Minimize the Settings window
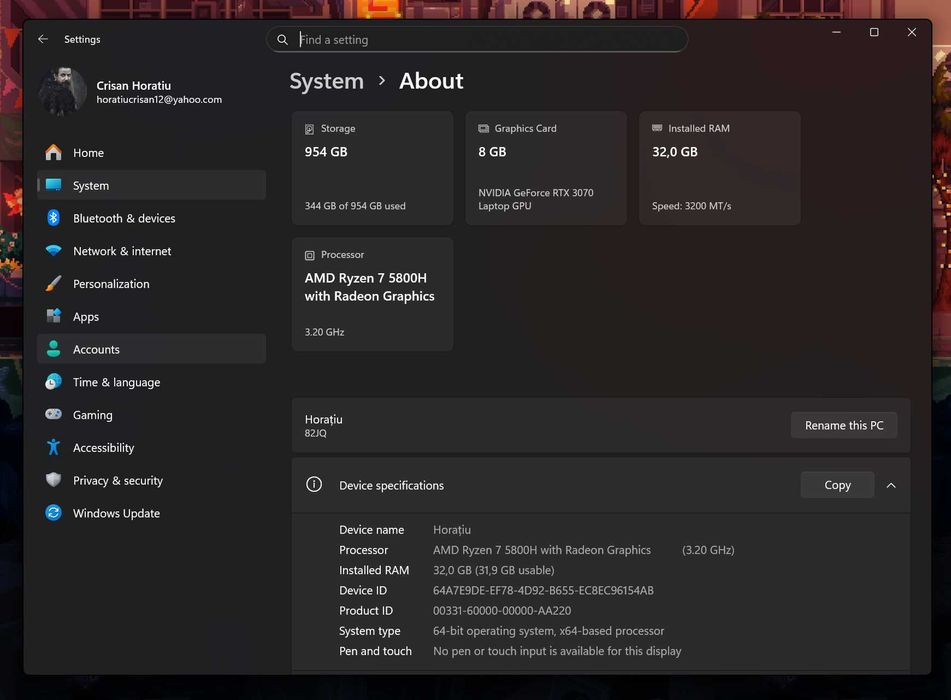Image resolution: width=951 pixels, height=700 pixels. (x=836, y=32)
